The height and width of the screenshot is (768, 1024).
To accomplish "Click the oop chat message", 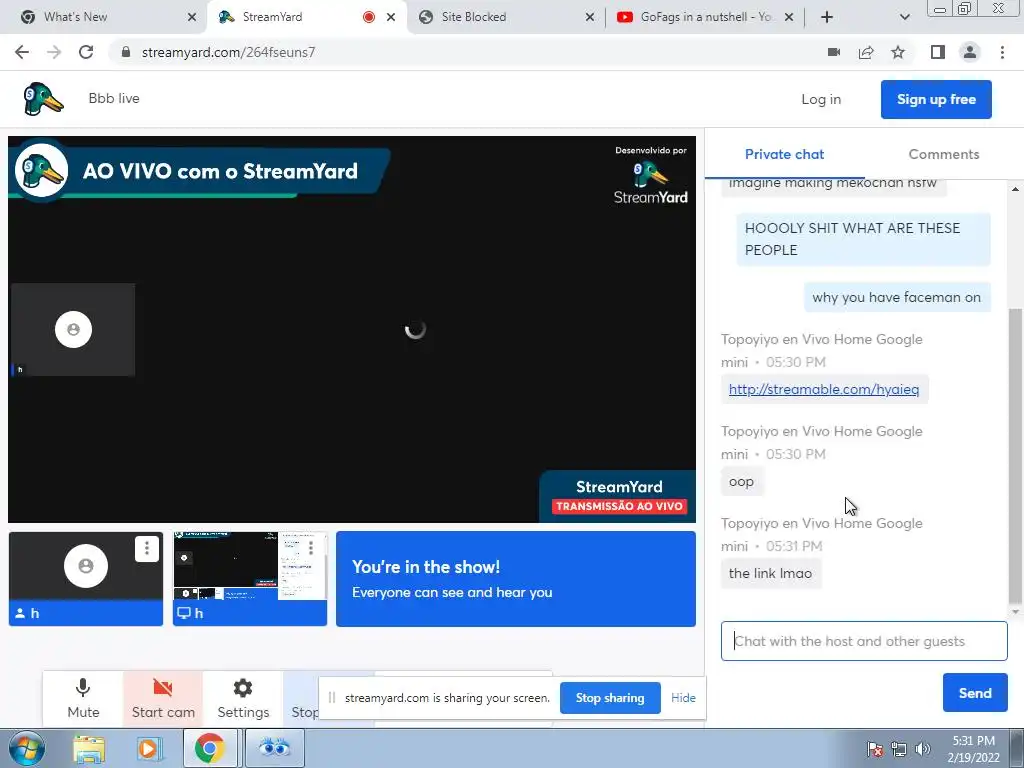I will tap(742, 481).
